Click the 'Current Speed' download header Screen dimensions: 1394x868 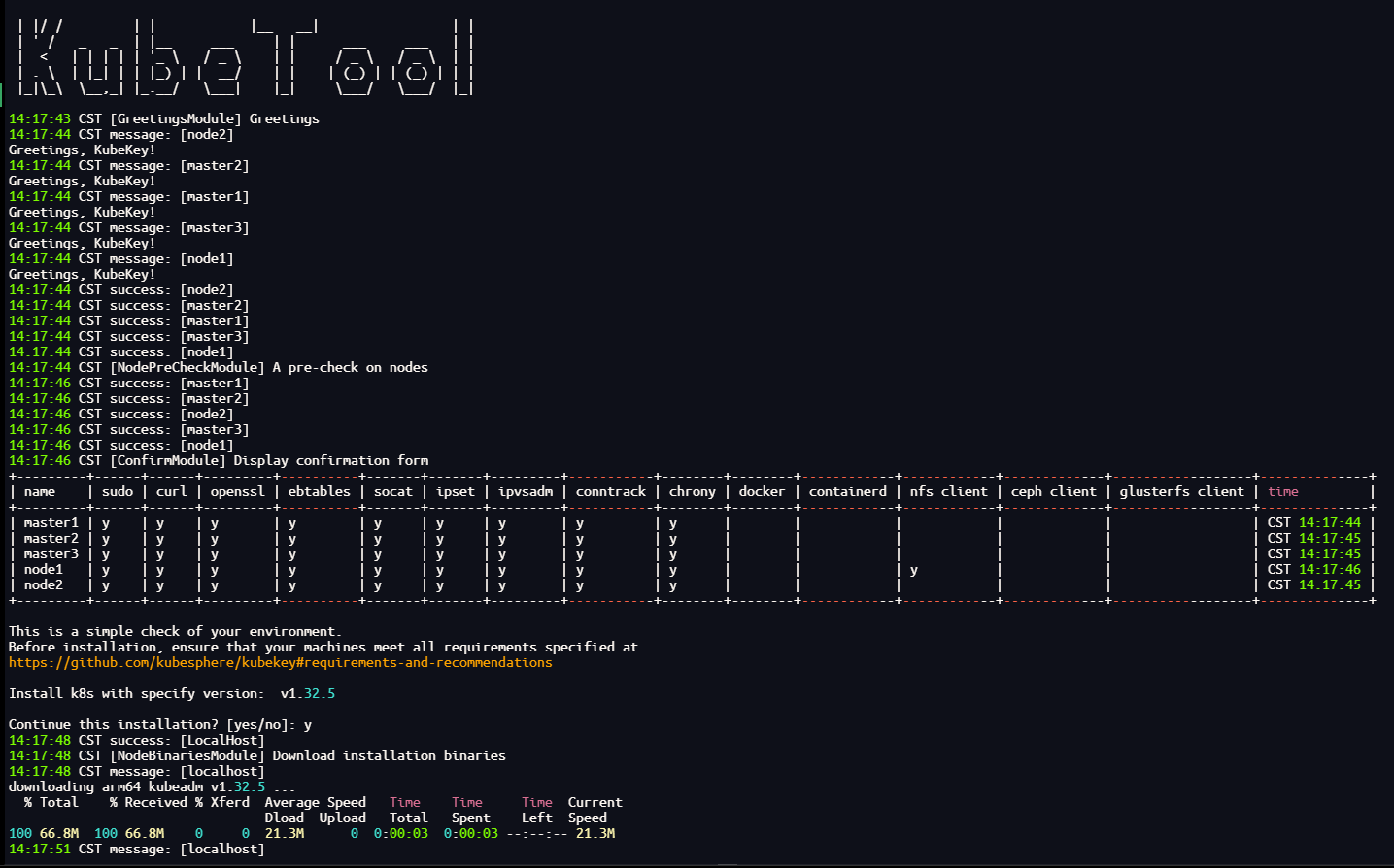click(x=595, y=810)
